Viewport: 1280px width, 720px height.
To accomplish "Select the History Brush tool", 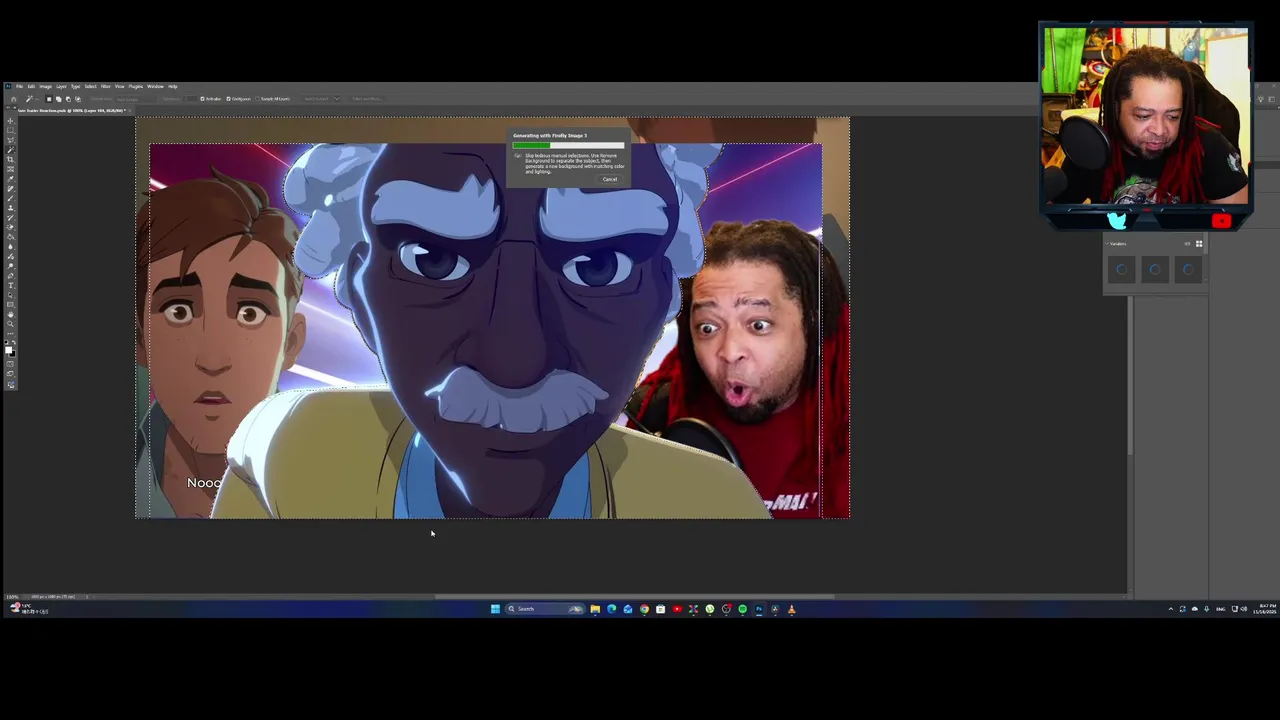I will coord(11,217).
